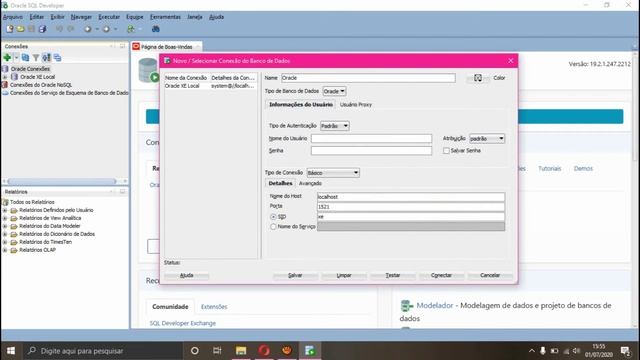The width and height of the screenshot is (640, 360).
Task: Open File Explorer from the taskbar
Action: click(x=241, y=351)
